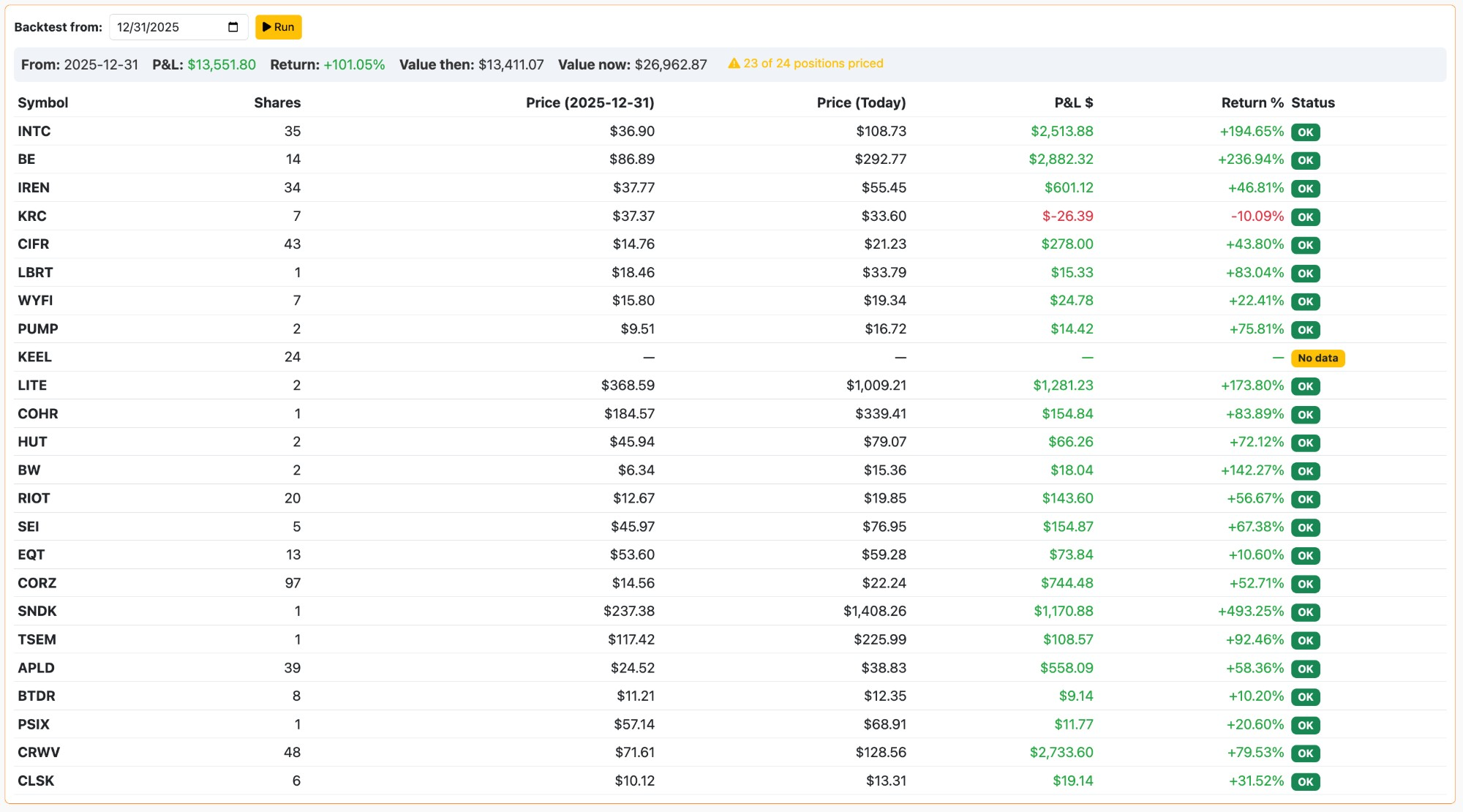Image resolution: width=1463 pixels, height=812 pixels.
Task: Click the OK status badge for CRWV
Action: click(x=1306, y=753)
